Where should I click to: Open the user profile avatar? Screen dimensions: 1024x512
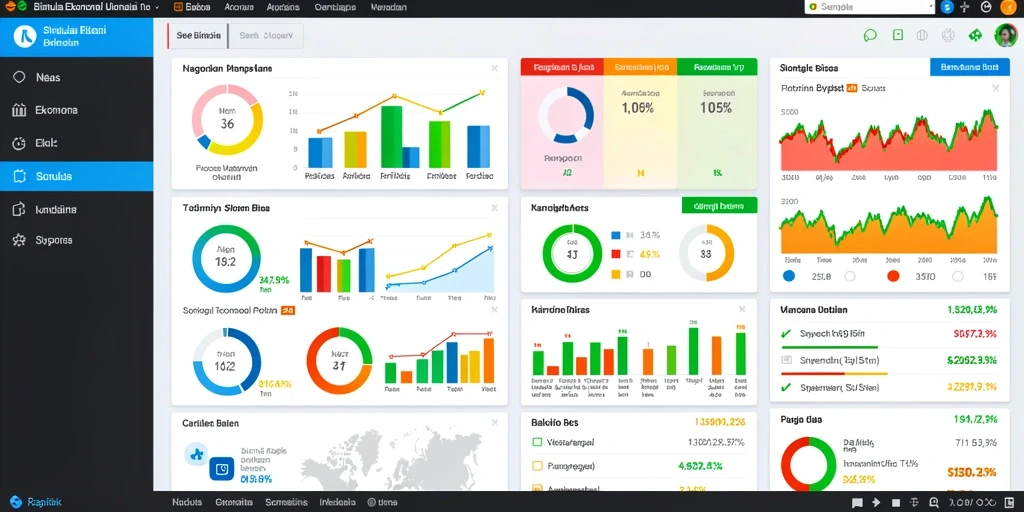1004,35
